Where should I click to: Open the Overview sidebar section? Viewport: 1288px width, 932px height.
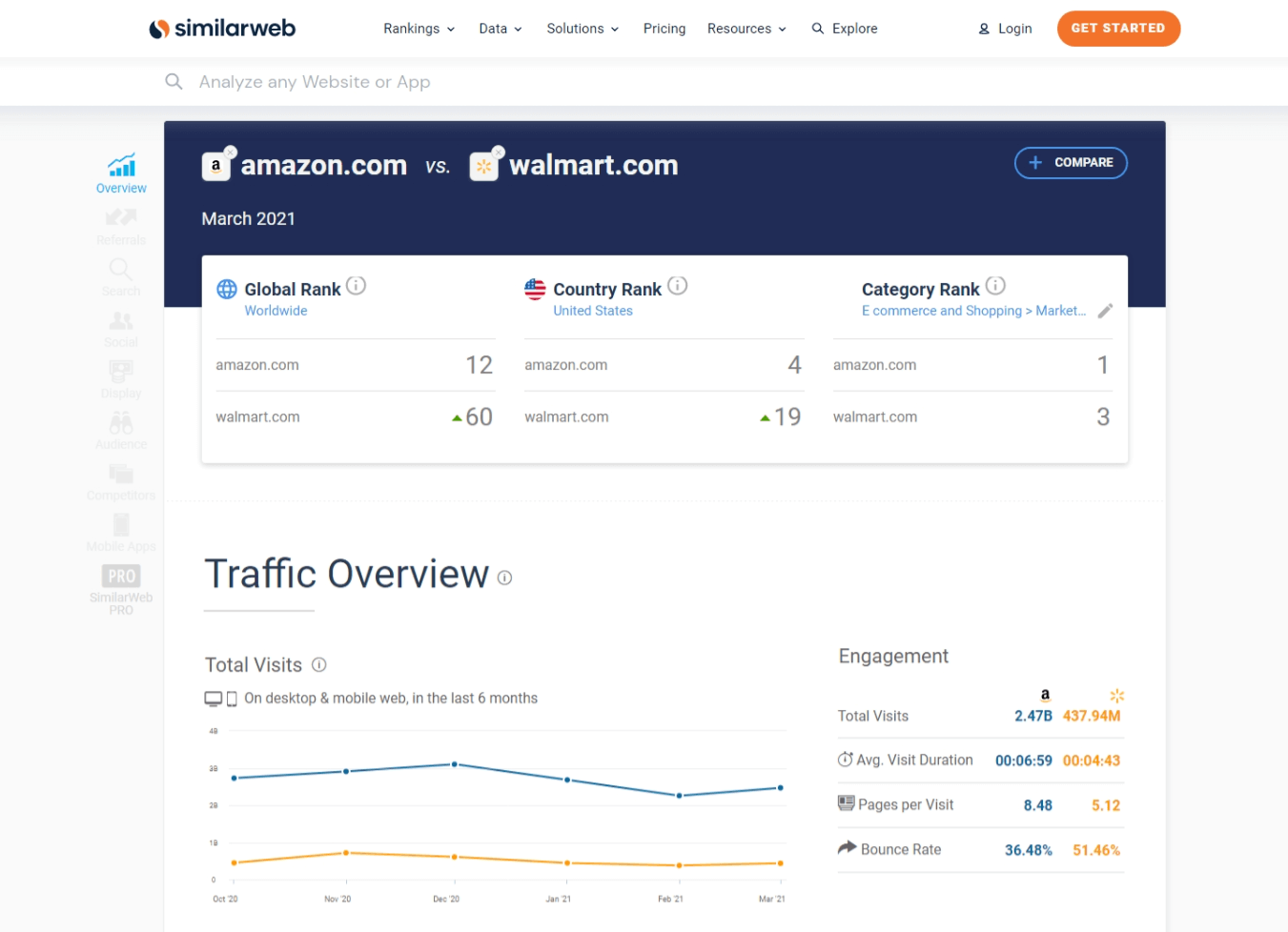(x=121, y=173)
